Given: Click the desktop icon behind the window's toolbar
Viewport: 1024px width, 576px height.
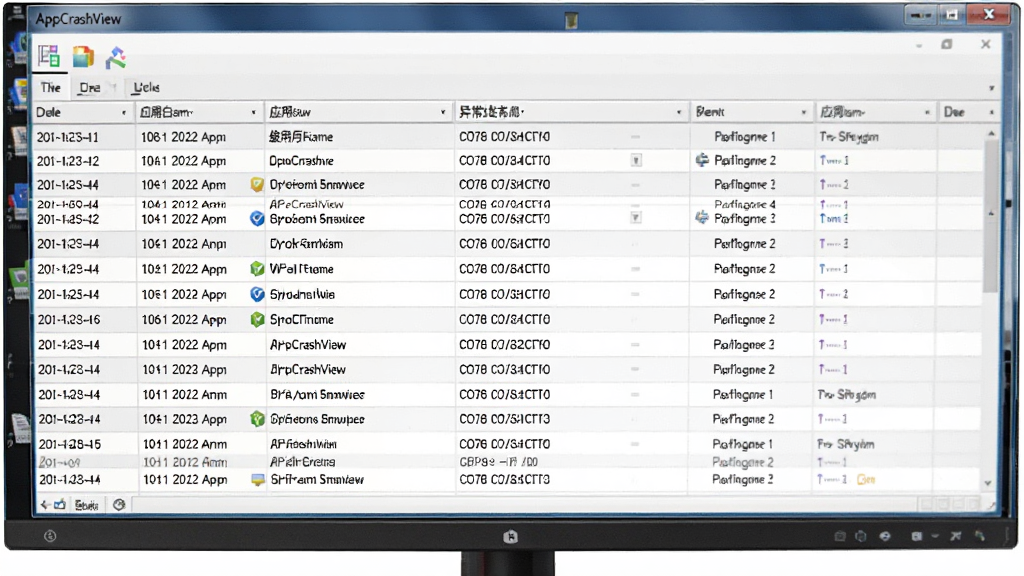Looking at the screenshot, I should [18, 49].
